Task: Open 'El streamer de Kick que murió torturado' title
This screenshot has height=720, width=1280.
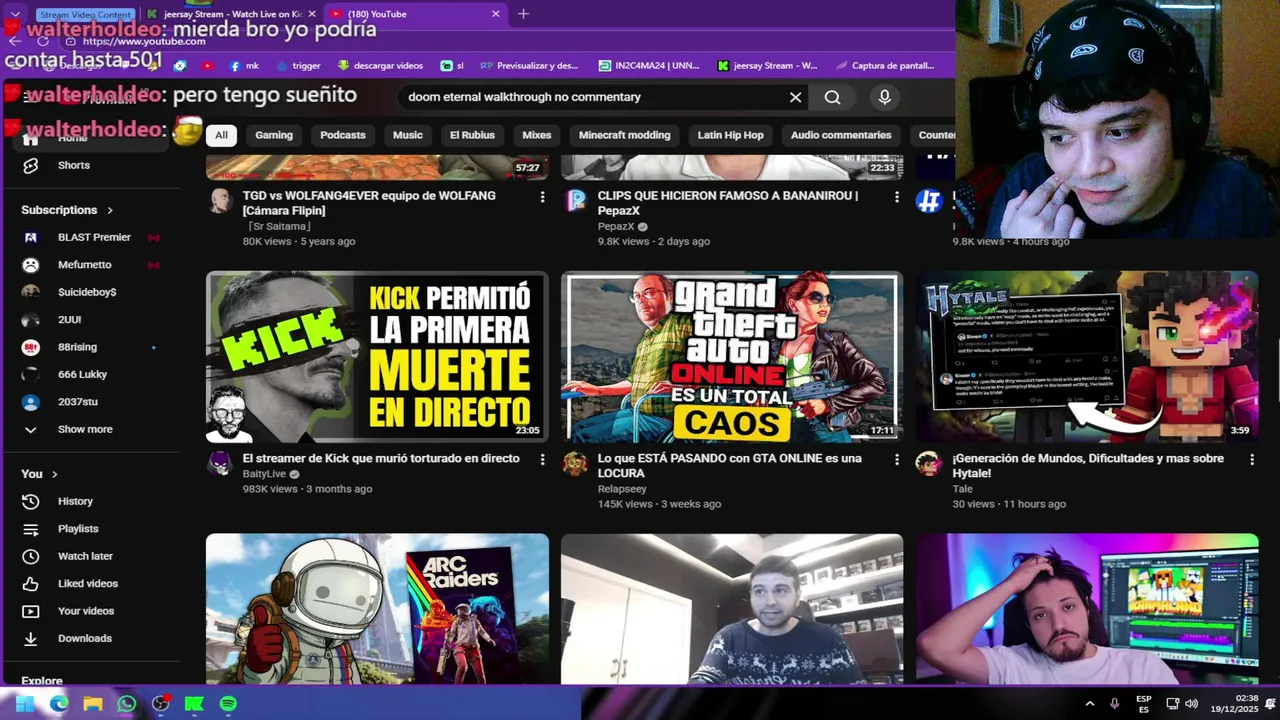Action: (x=381, y=458)
